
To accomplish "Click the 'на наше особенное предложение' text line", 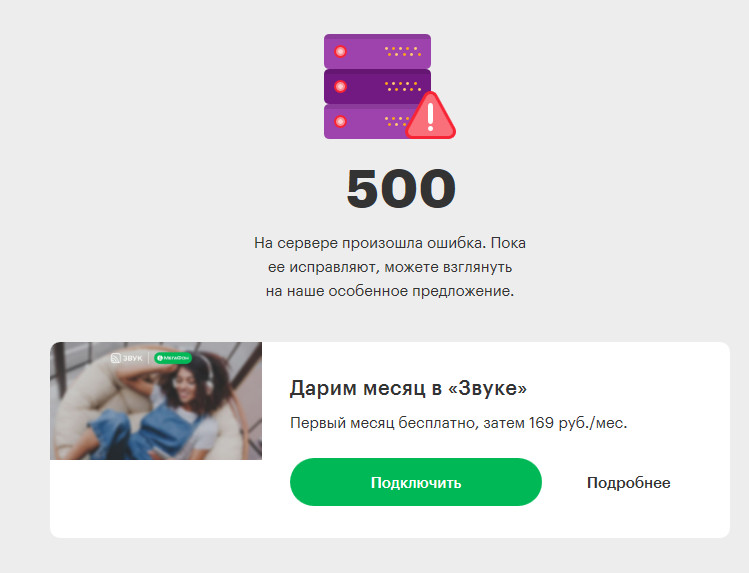I will coord(390,291).
